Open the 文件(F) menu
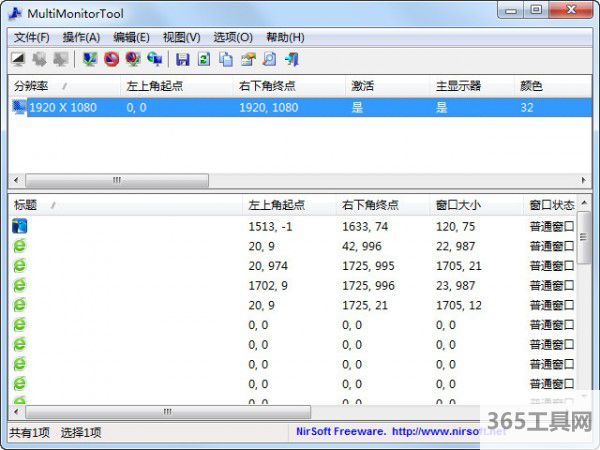 [32, 37]
